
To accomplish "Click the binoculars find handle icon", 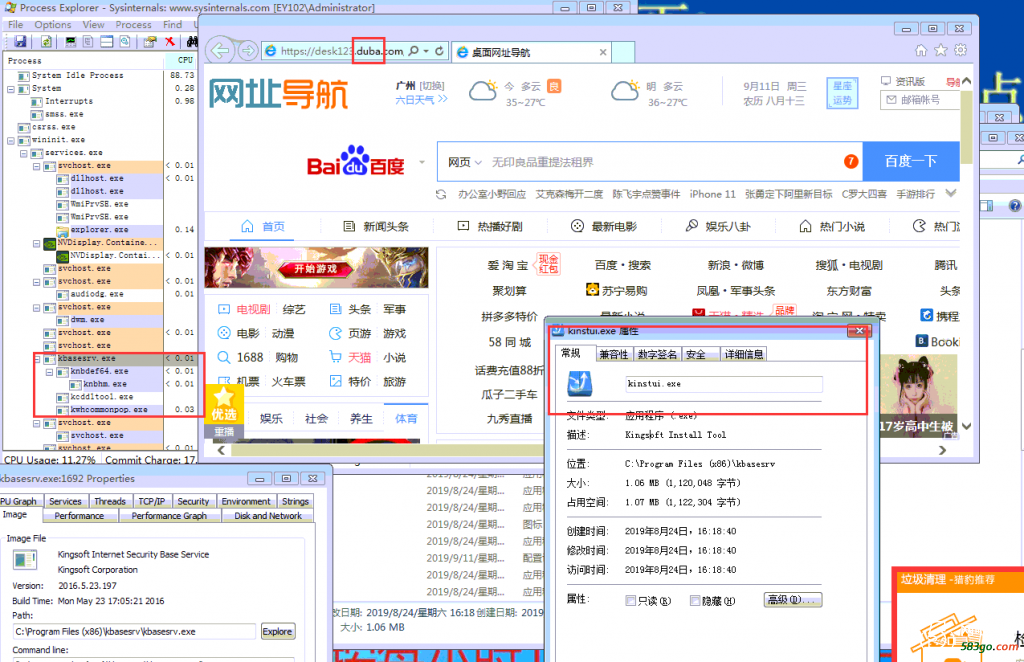I will pyautogui.click(x=190, y=41).
